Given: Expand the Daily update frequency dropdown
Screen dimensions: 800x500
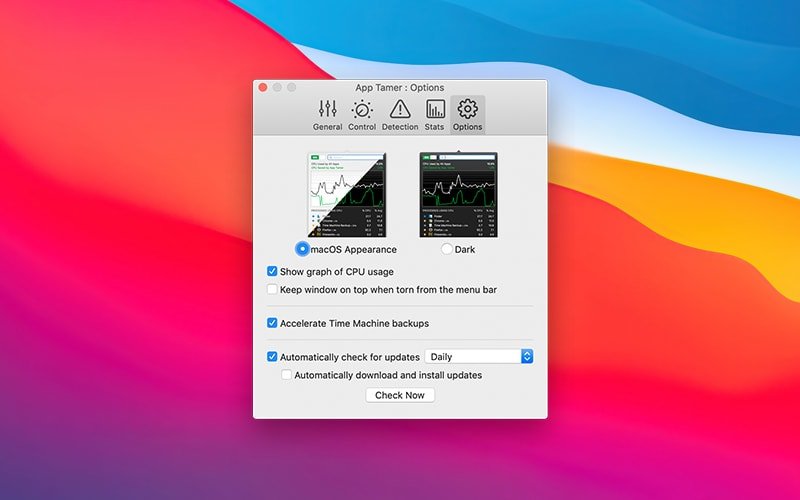Looking at the screenshot, I should coord(479,356).
